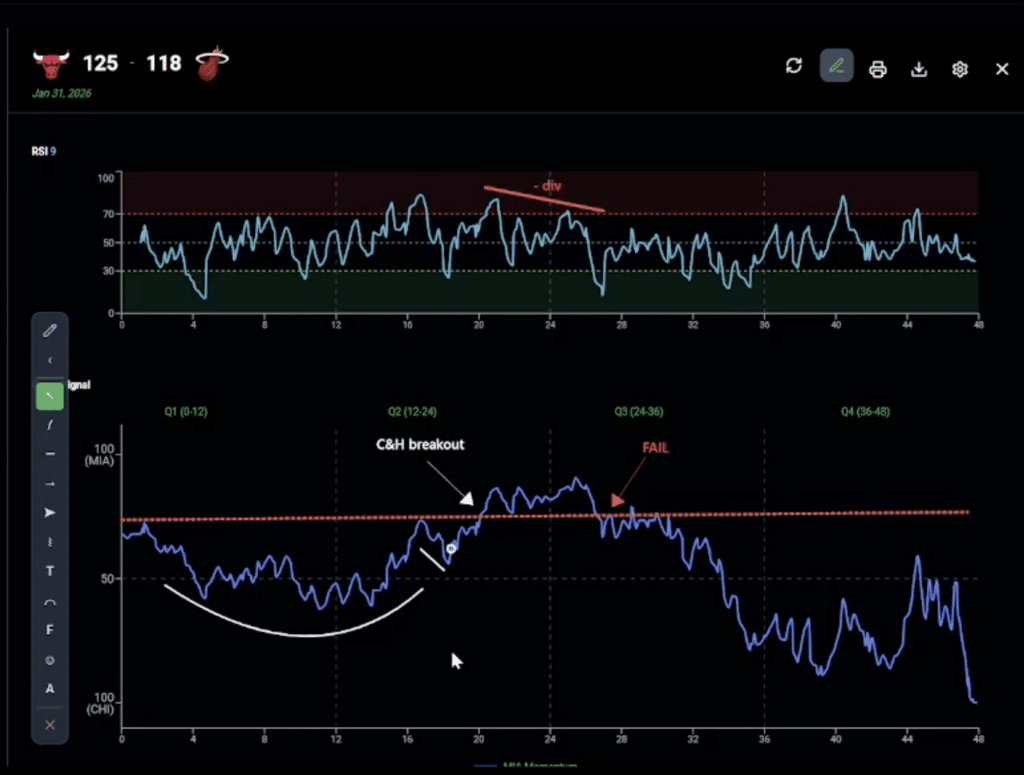1024x775 pixels.
Task: Clear drawings with the X at toolbar bottom
Action: [x=50, y=724]
